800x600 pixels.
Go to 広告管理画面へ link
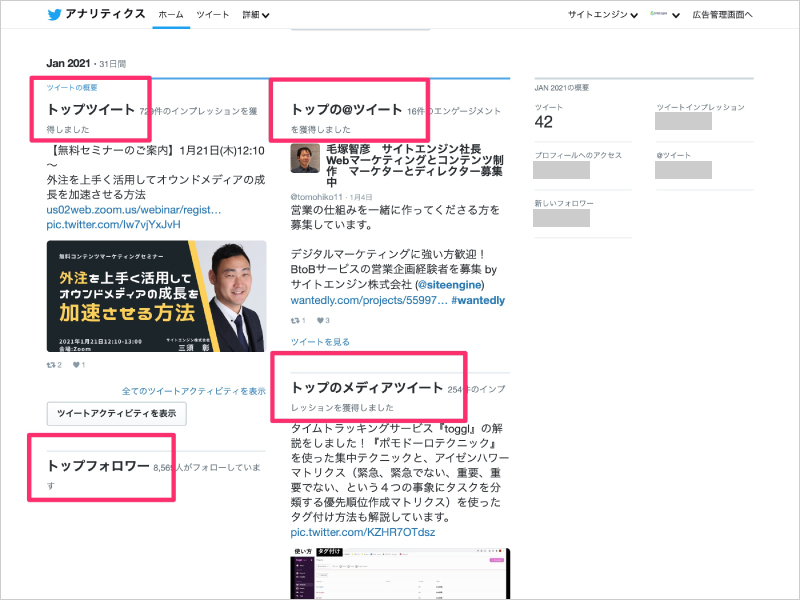click(x=722, y=15)
